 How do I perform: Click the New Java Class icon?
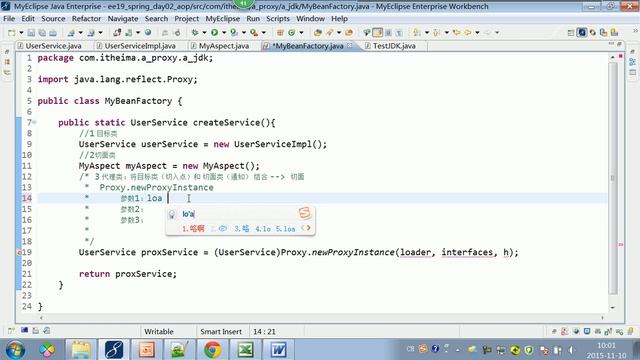click(x=292, y=33)
